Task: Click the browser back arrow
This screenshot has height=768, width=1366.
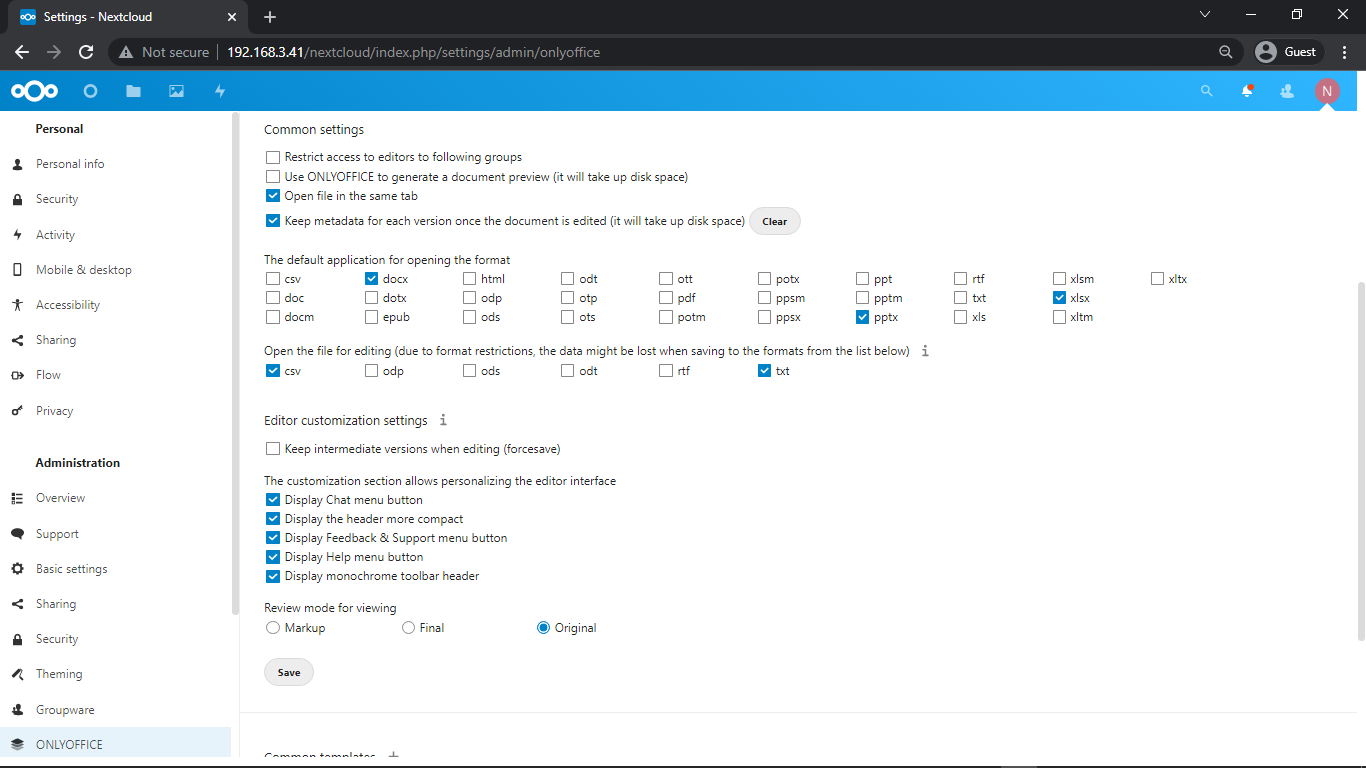Action: pos(22,52)
